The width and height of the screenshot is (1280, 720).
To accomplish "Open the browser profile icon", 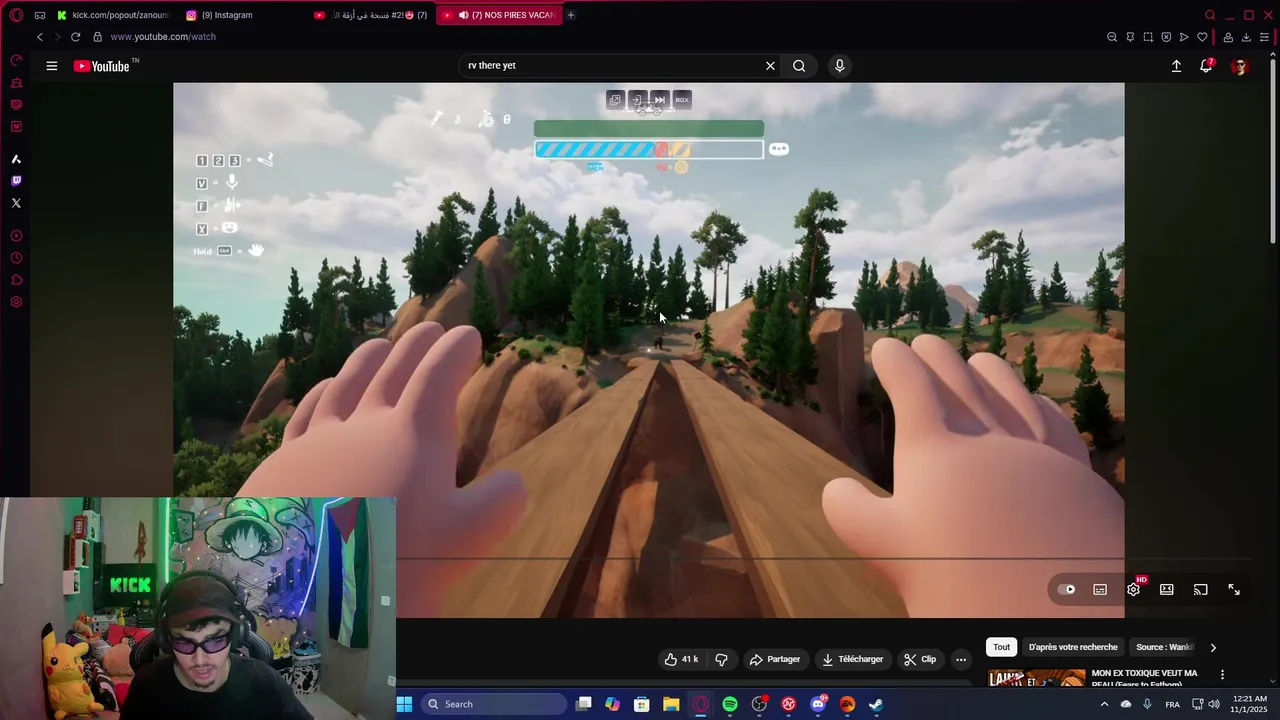I will coord(1228,37).
